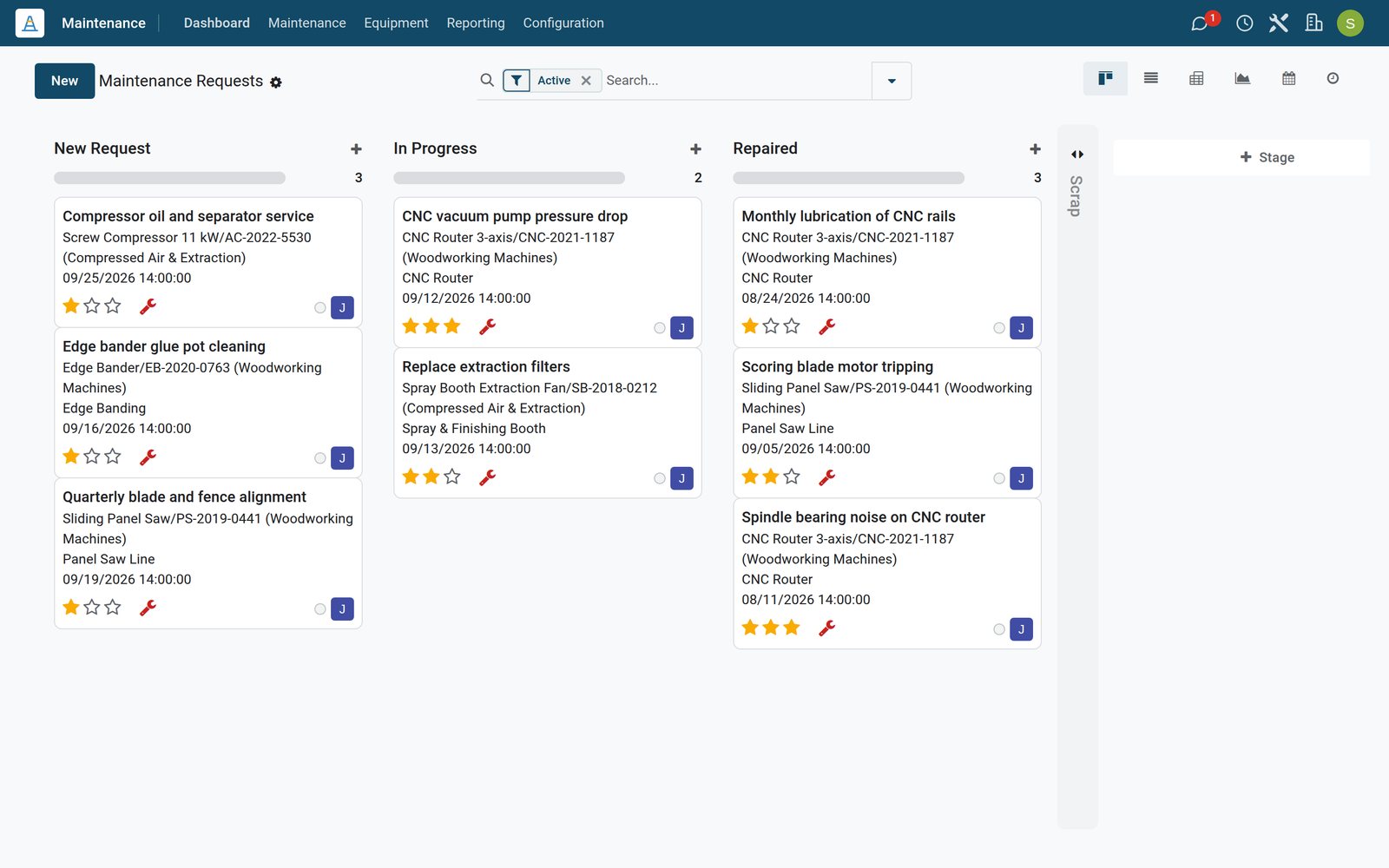This screenshot has height=868, width=1389.
Task: Set third priority star on Edge bander glue pot card
Action: [113, 456]
